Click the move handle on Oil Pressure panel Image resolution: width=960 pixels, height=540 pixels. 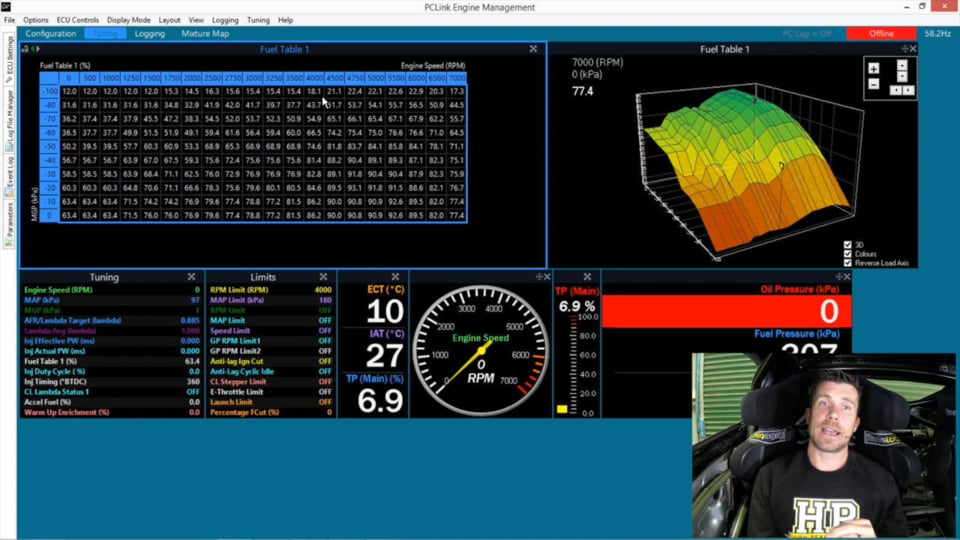tap(839, 277)
